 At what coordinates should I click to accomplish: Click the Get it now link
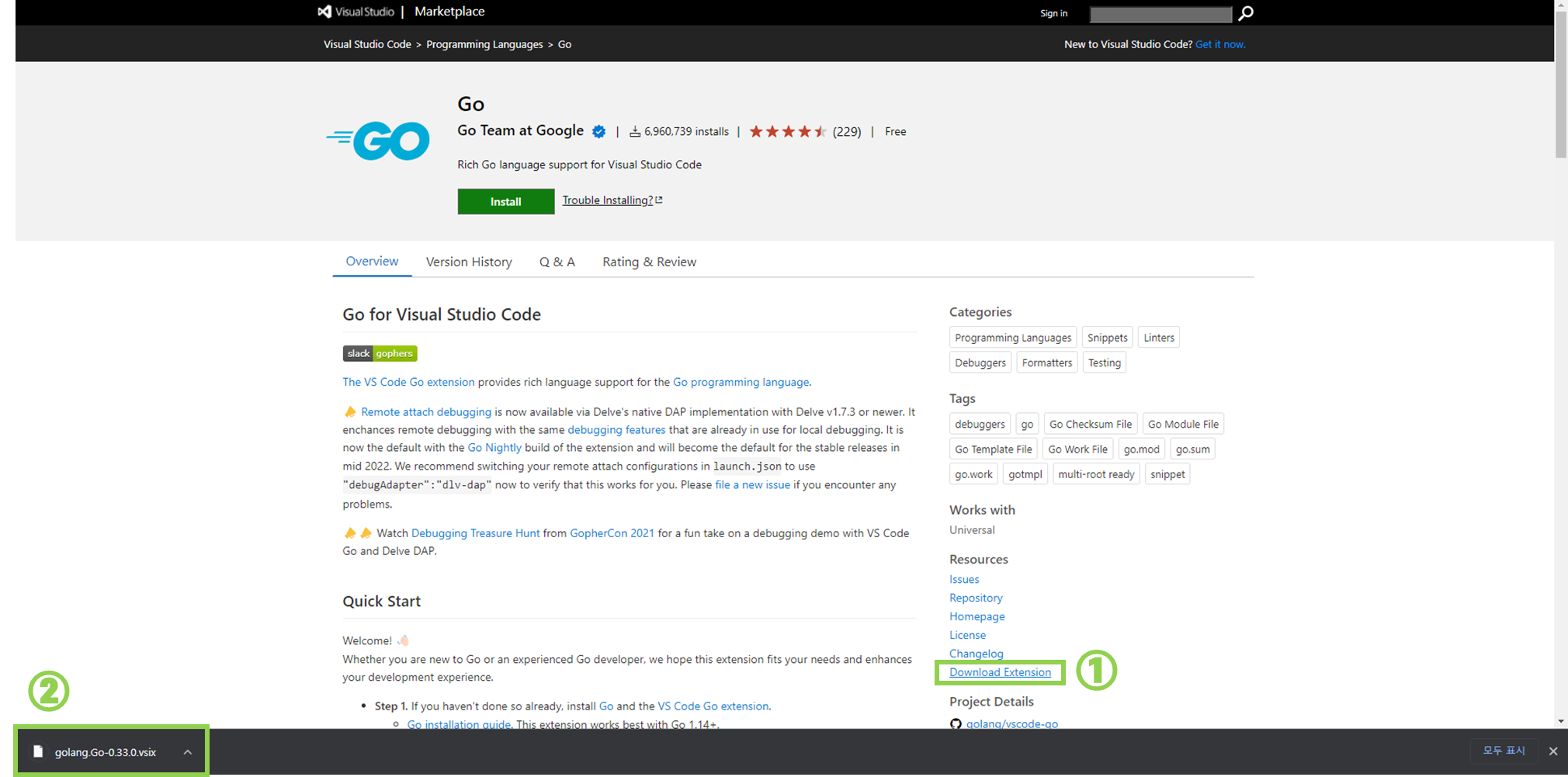tap(1220, 44)
